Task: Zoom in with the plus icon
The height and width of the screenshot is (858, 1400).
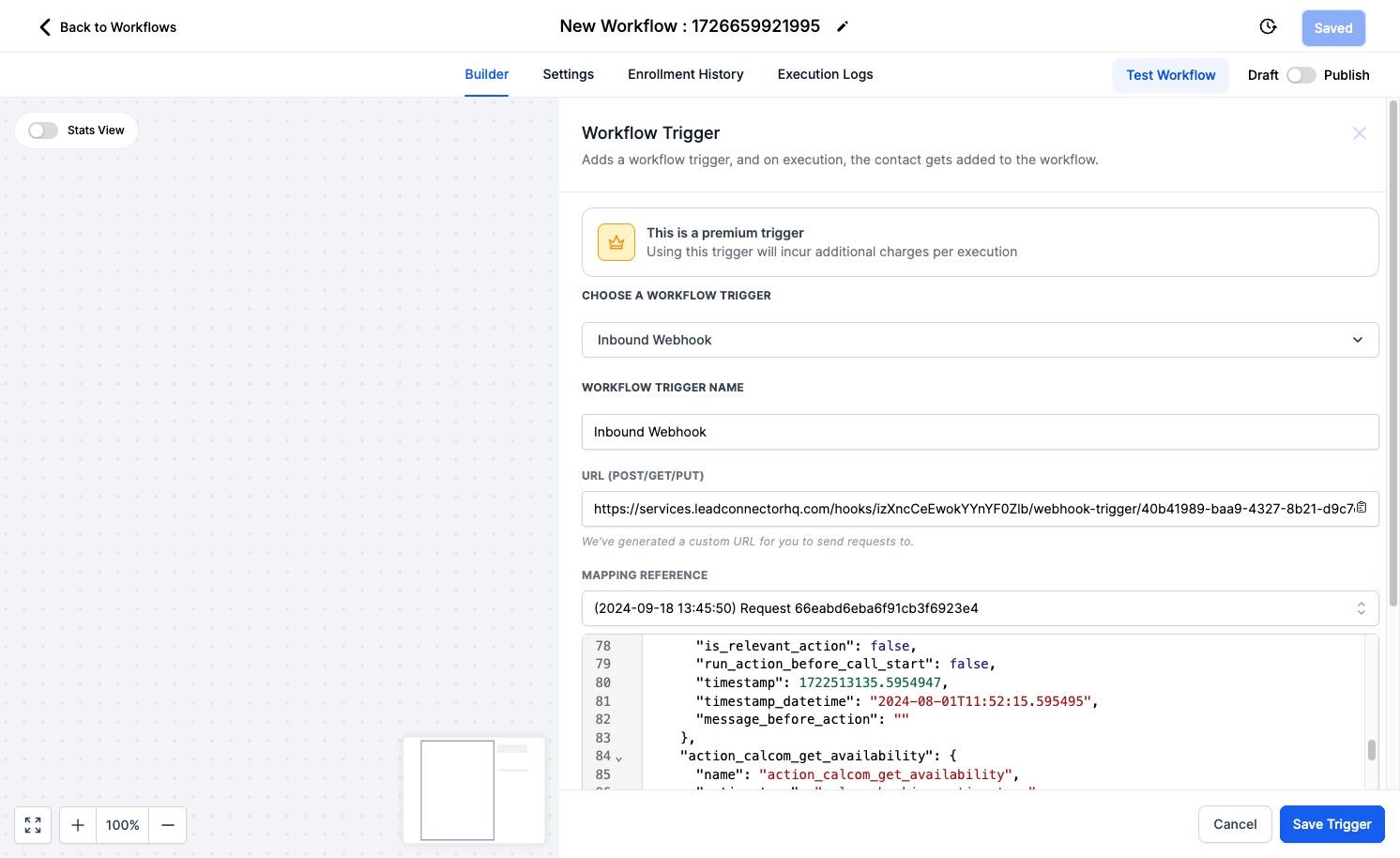Action: pos(78,825)
